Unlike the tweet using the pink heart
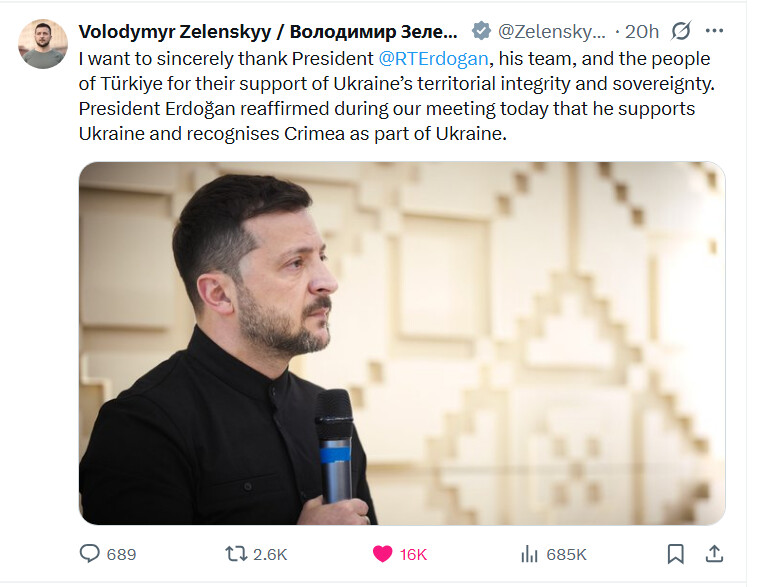This screenshot has width=760, height=587. pyautogui.click(x=382, y=554)
